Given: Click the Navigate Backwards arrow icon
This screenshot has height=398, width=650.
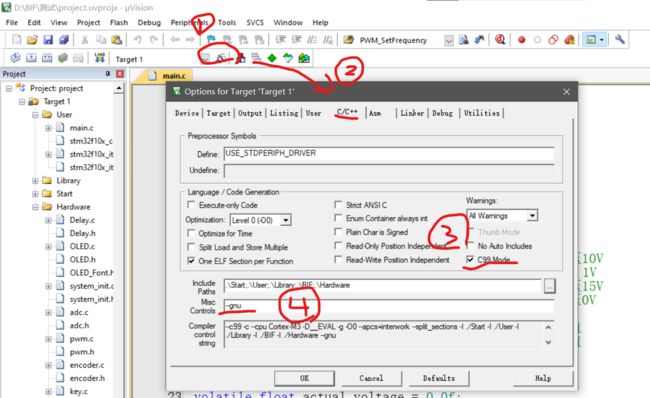Looking at the screenshot, I should tap(175, 40).
